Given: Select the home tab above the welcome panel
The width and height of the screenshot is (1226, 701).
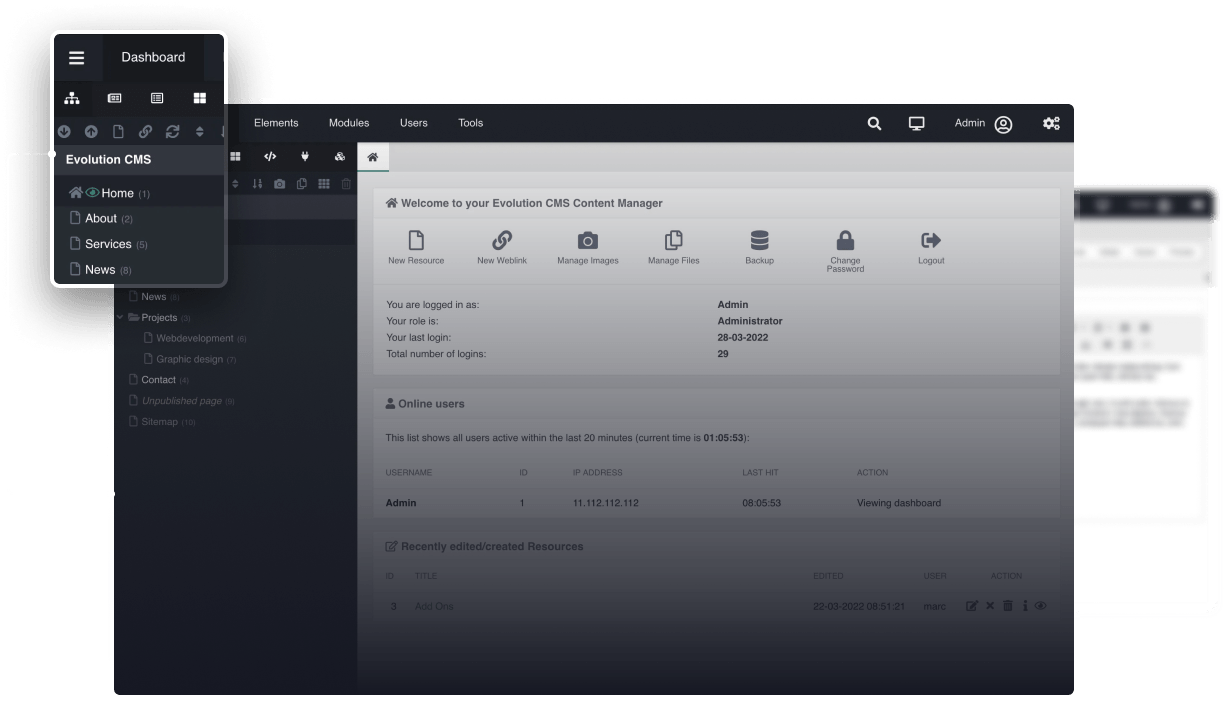Looking at the screenshot, I should (373, 157).
